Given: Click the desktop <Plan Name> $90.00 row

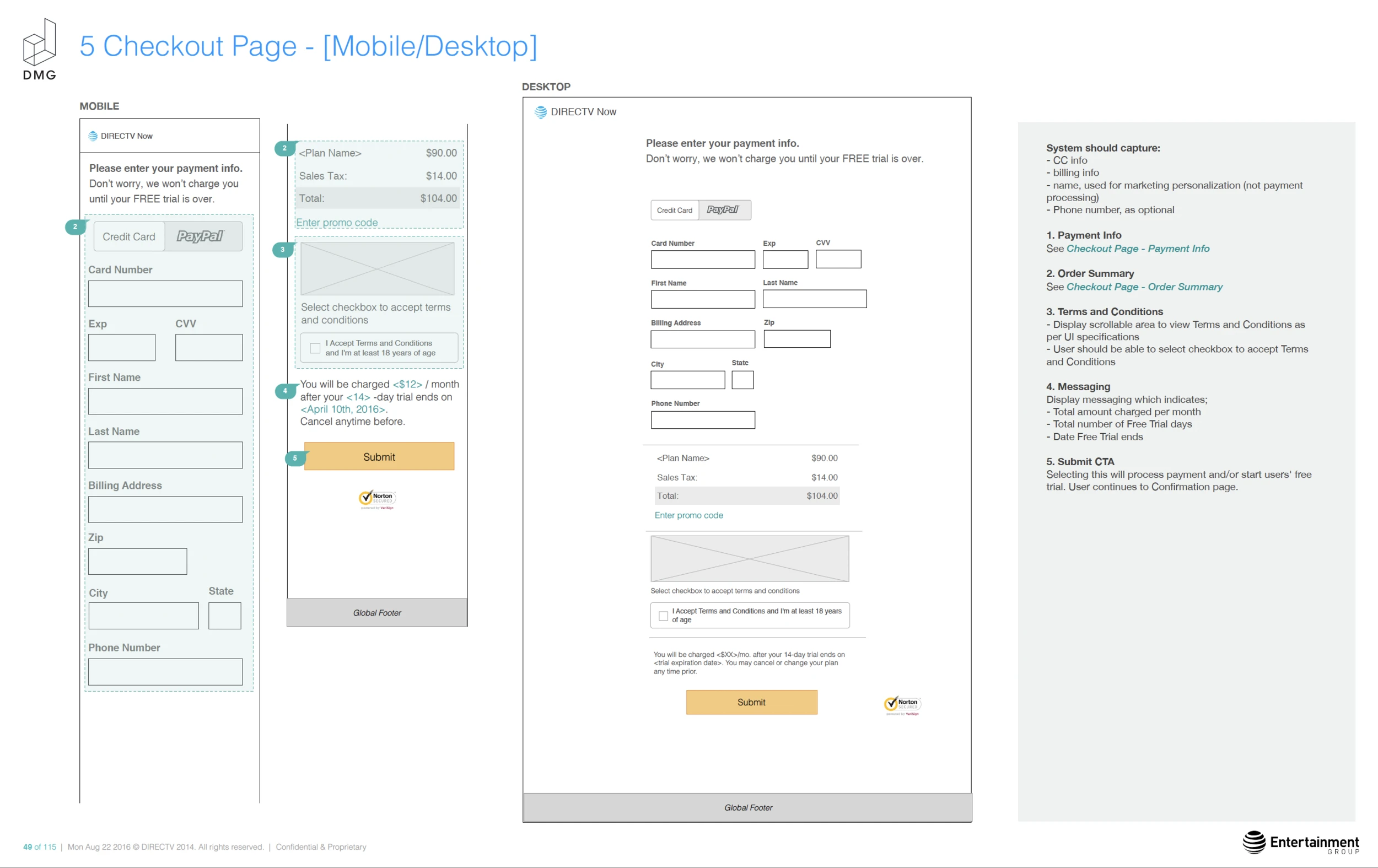Looking at the screenshot, I should (x=747, y=459).
